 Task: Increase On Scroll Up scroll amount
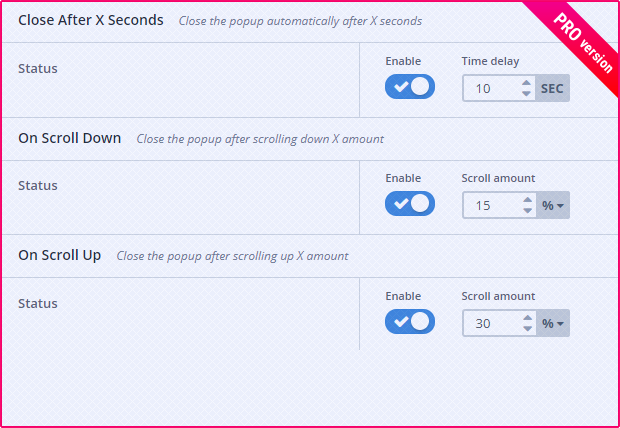click(526, 318)
